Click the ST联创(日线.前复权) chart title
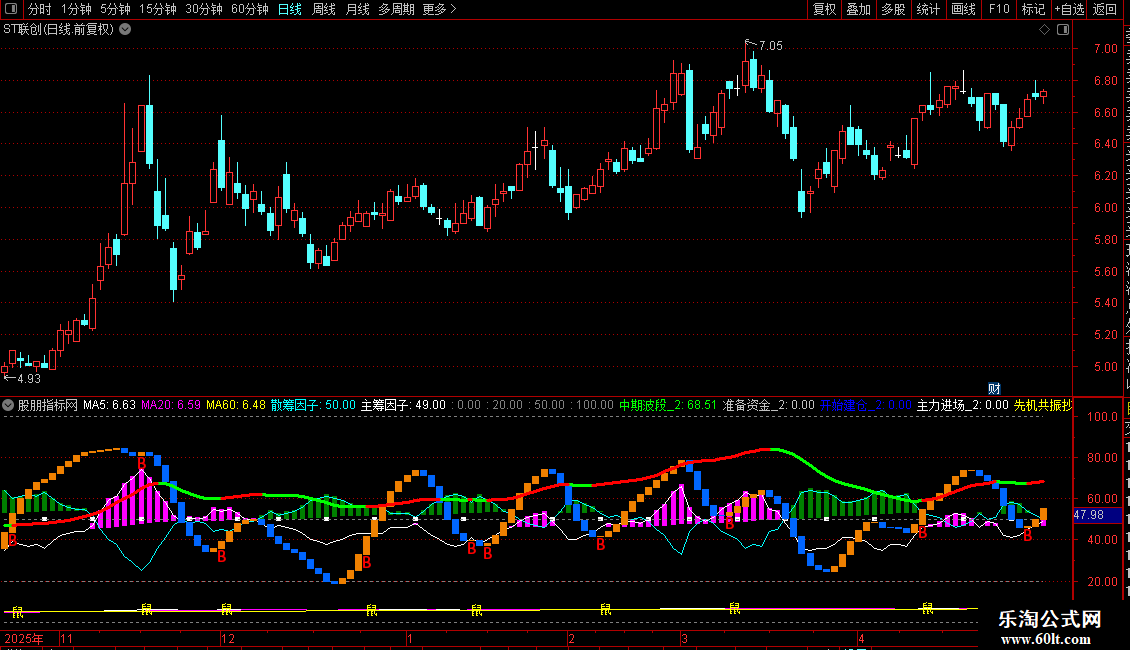This screenshot has width=1130, height=650. (x=58, y=30)
